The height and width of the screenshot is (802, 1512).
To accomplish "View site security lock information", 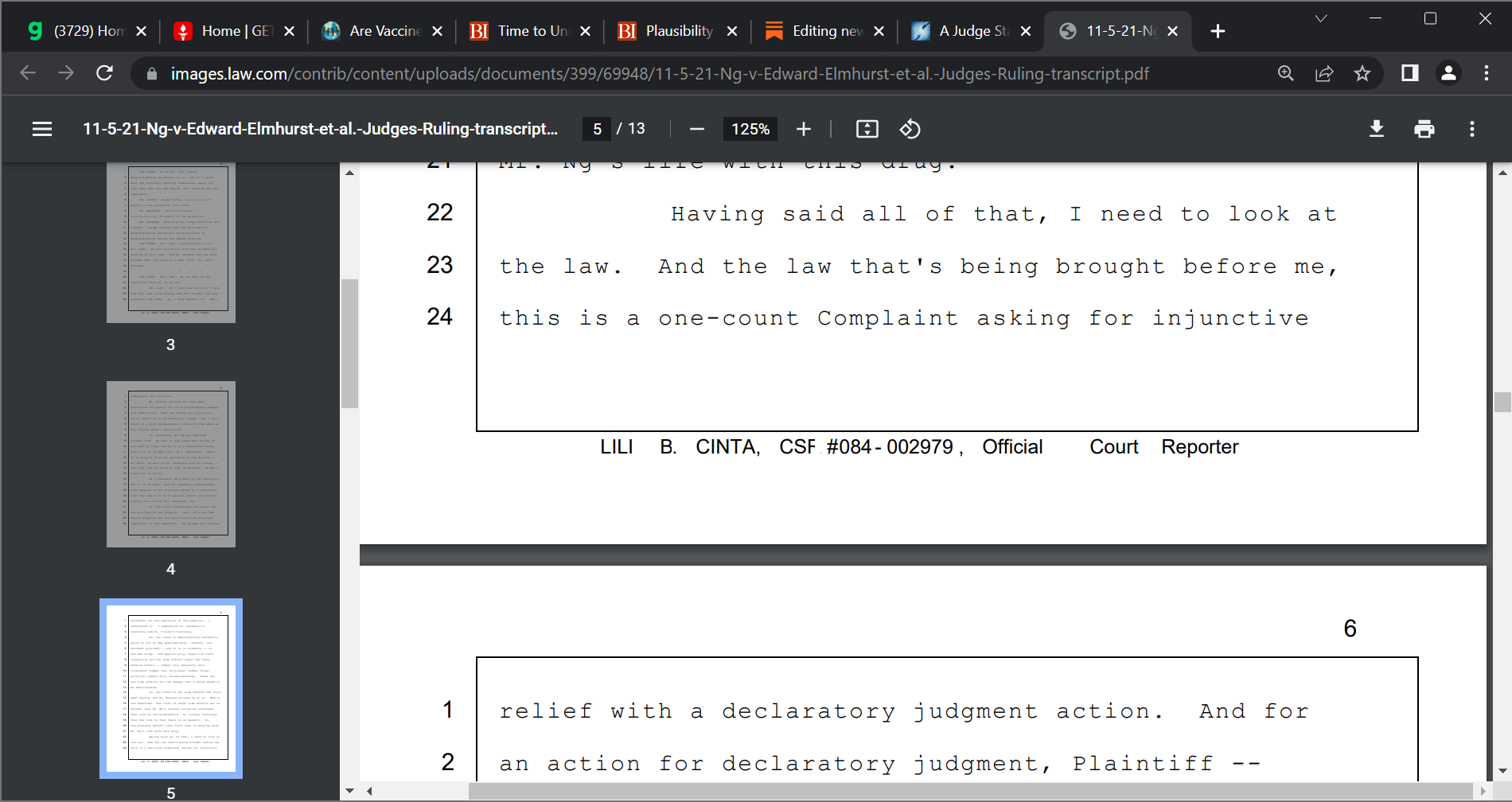I will click(x=151, y=74).
